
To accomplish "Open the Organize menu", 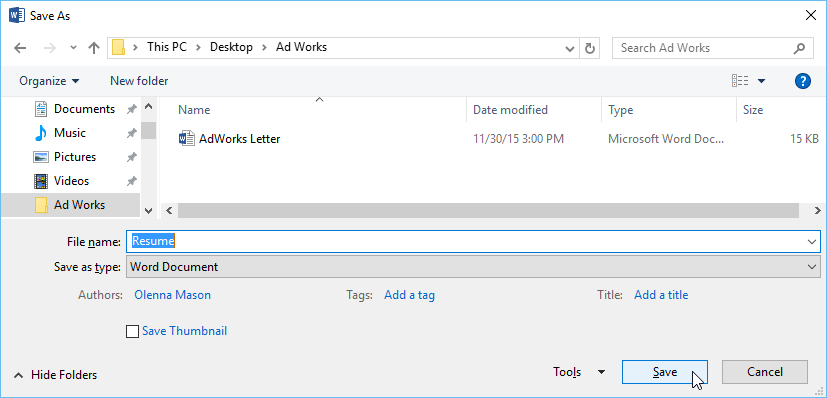I will coord(49,81).
